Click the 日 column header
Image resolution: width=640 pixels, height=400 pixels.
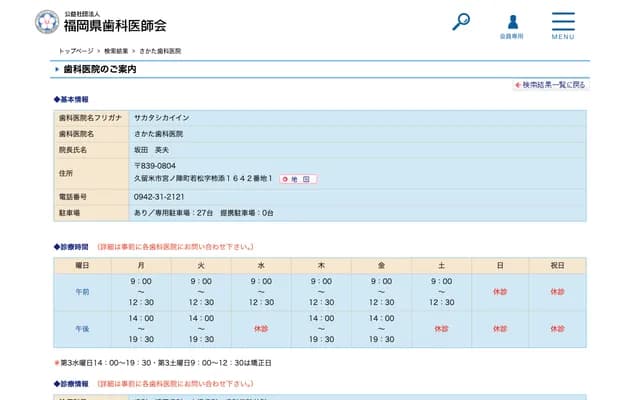pyautogui.click(x=500, y=265)
